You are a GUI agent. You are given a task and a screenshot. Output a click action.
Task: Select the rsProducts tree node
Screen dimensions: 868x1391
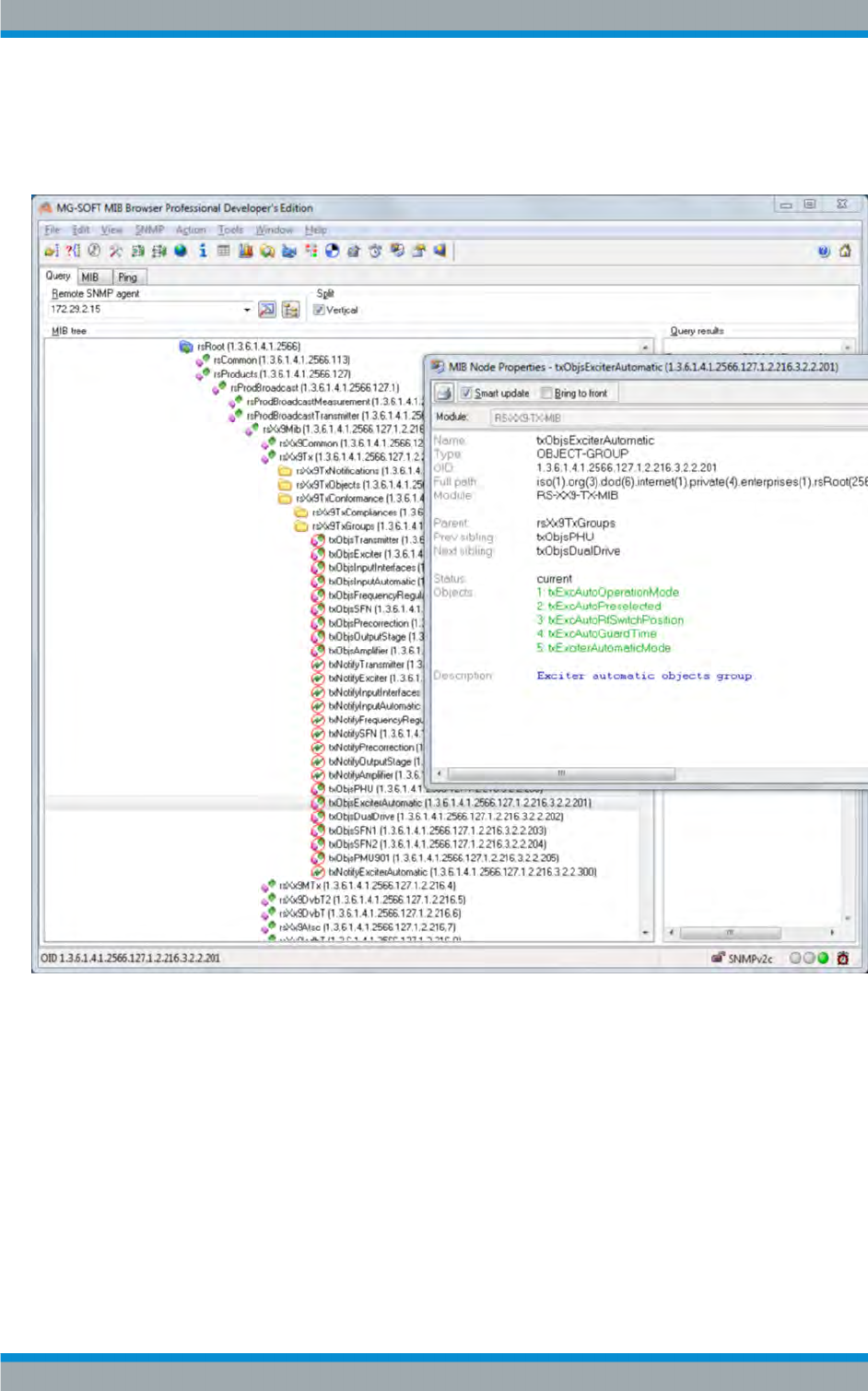(281, 374)
